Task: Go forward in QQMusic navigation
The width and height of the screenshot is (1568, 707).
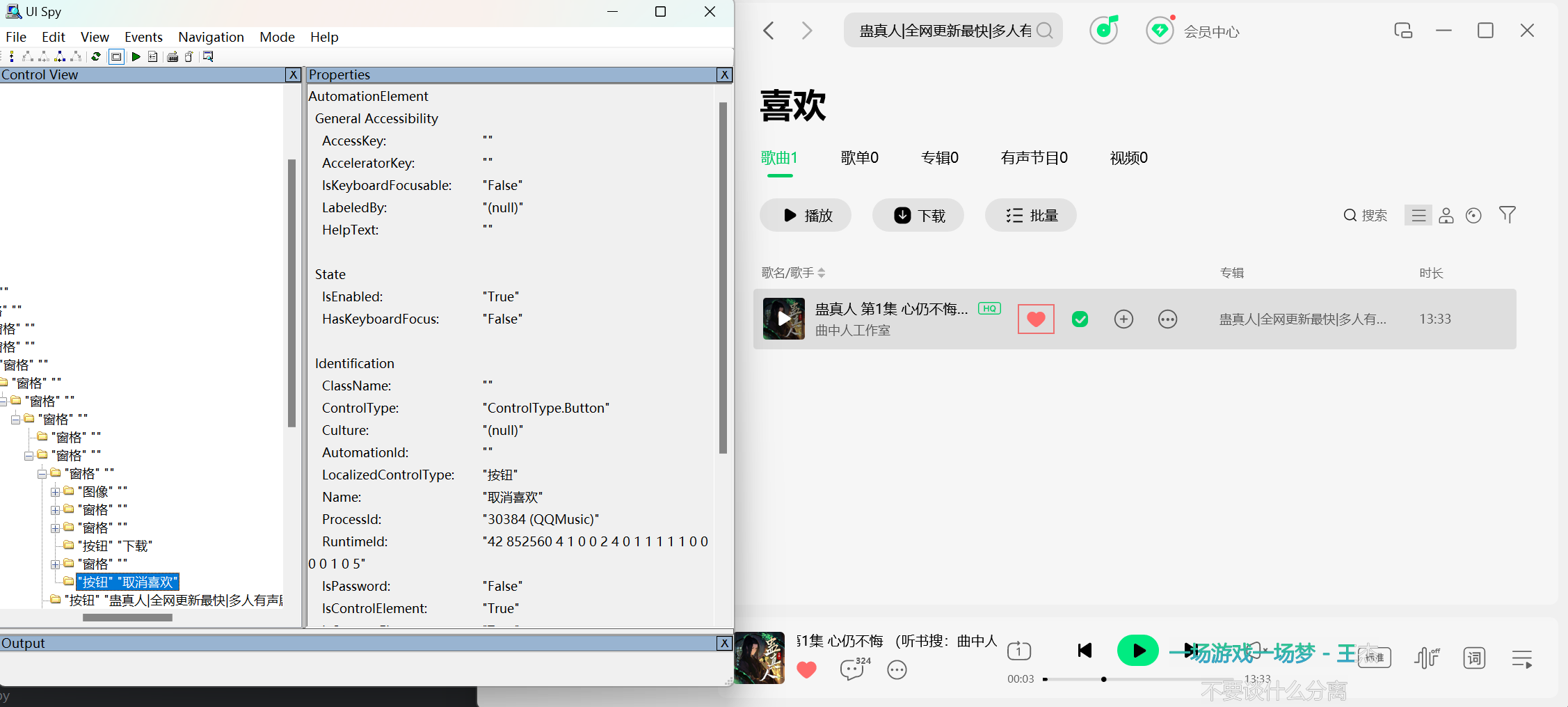Action: point(807,31)
